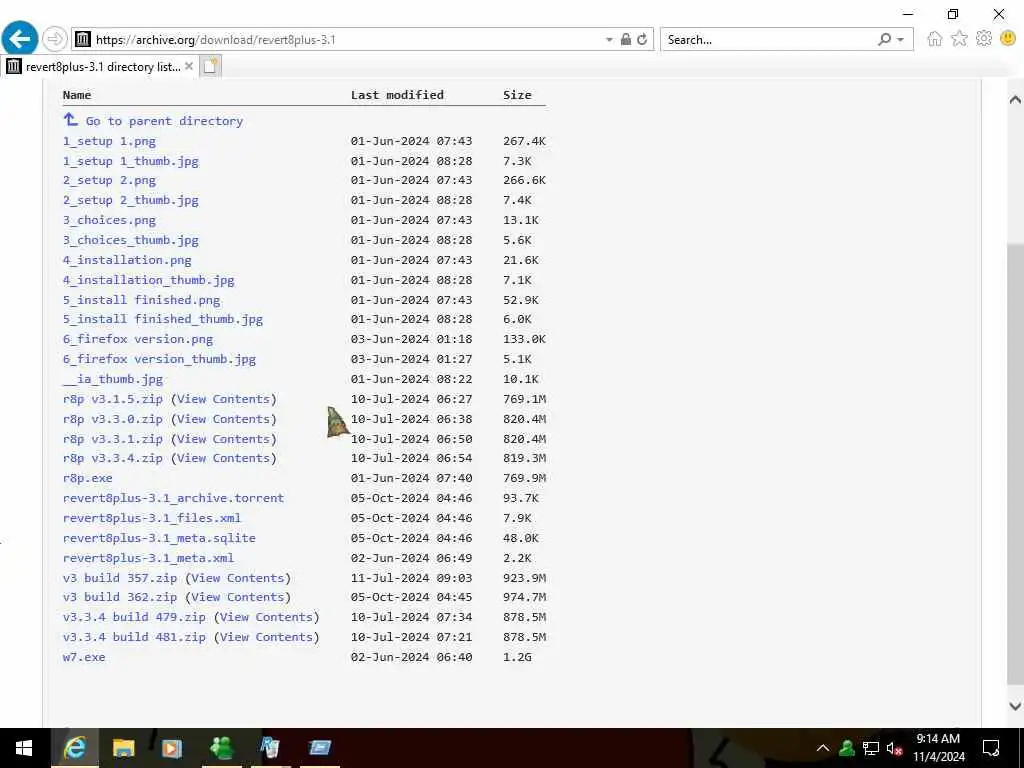Click the Name column header

click(x=76, y=95)
